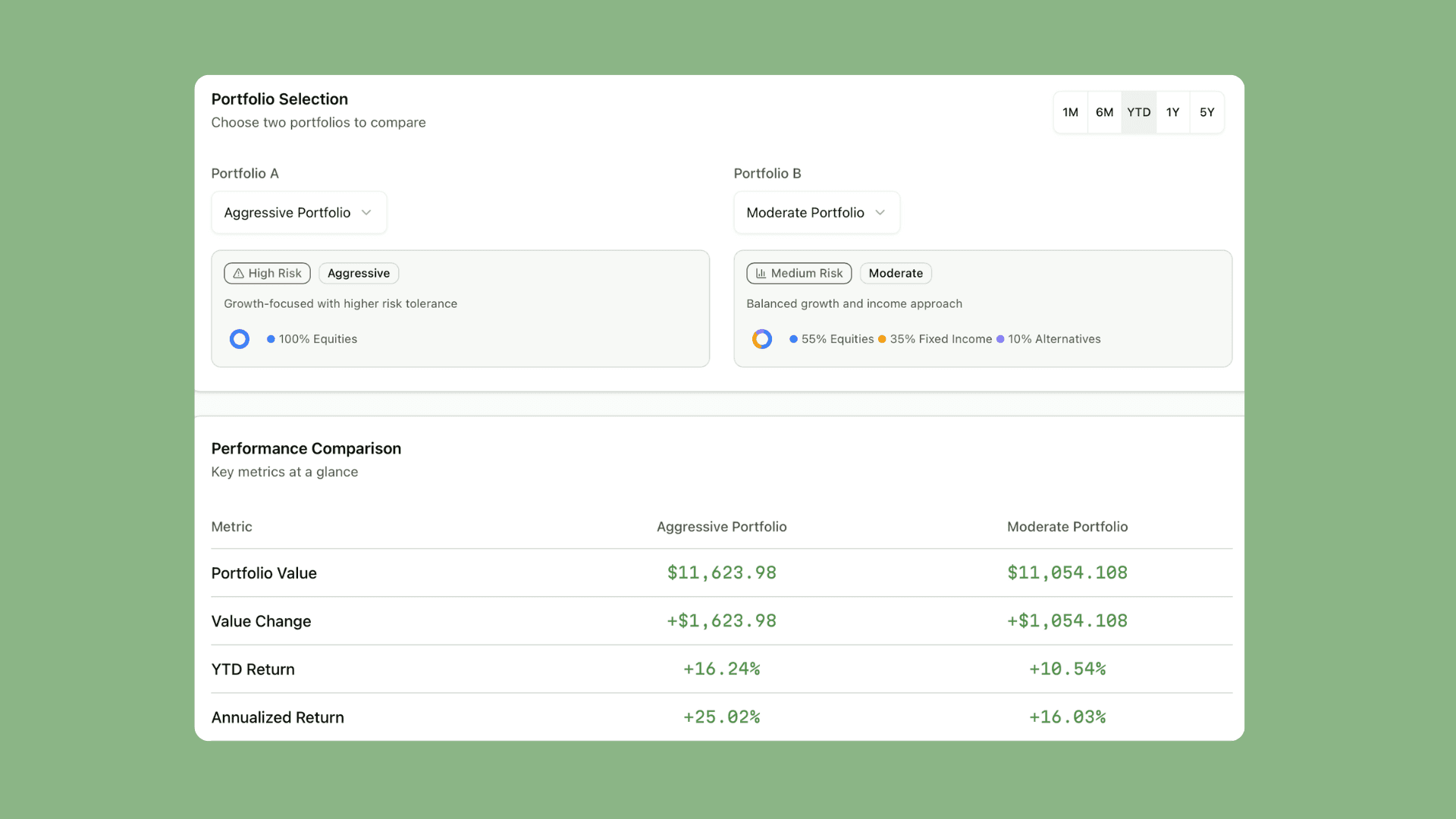The image size is (1456, 819).
Task: Click the purple dot for 10% Alternatives
Action: click(1000, 339)
